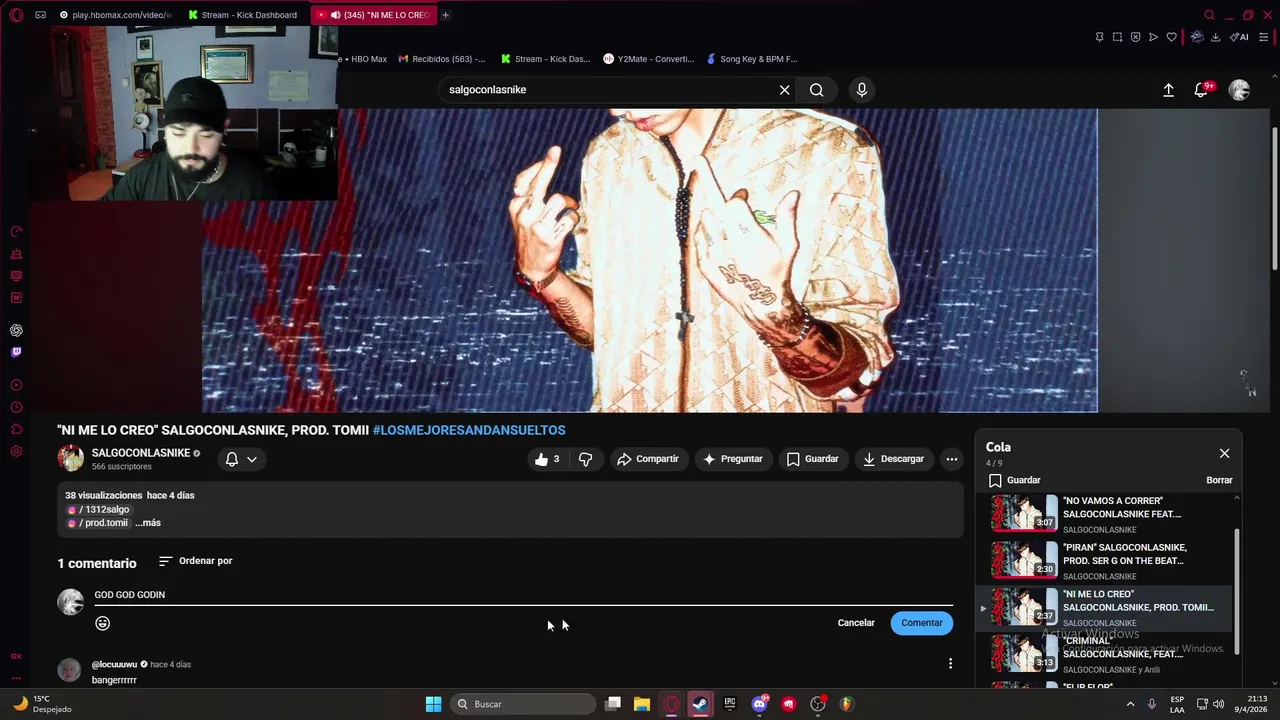Open Discord from the taskbar
The image size is (1280, 720).
pyautogui.click(x=759, y=704)
